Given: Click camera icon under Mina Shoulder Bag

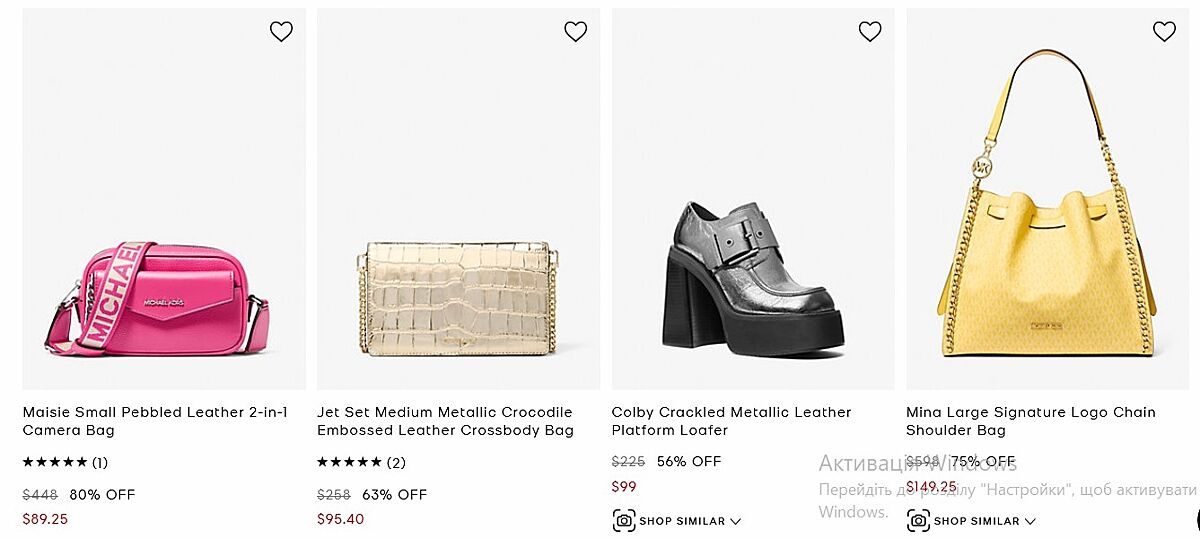Looking at the screenshot, I should tap(918, 521).
